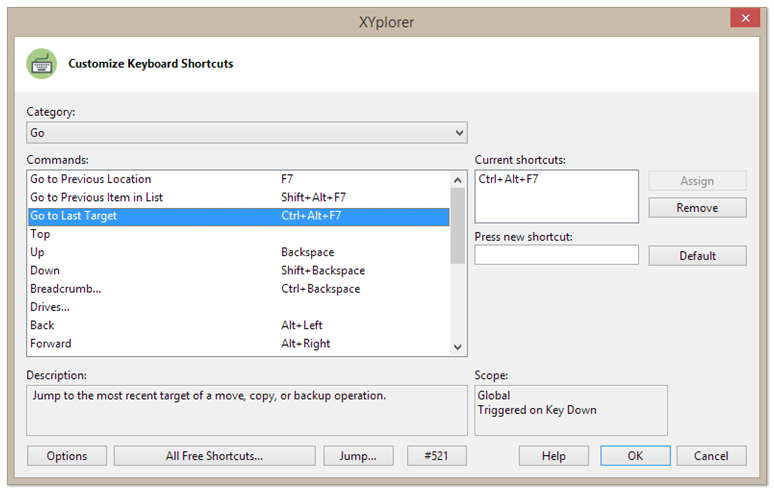774x492 pixels.
Task: Click the Default button
Action: [697, 255]
